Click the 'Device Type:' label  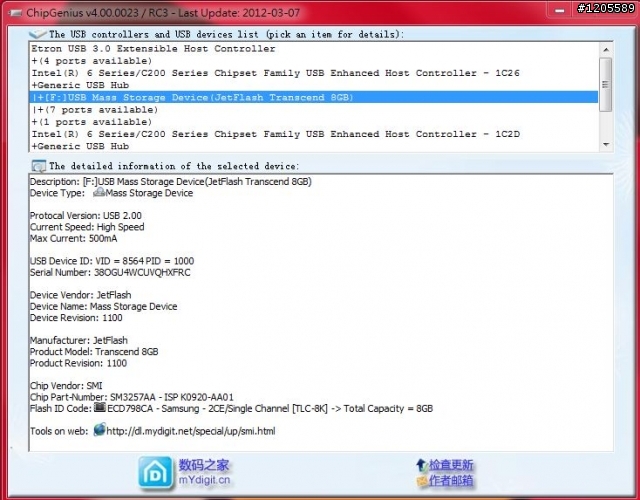[57, 193]
